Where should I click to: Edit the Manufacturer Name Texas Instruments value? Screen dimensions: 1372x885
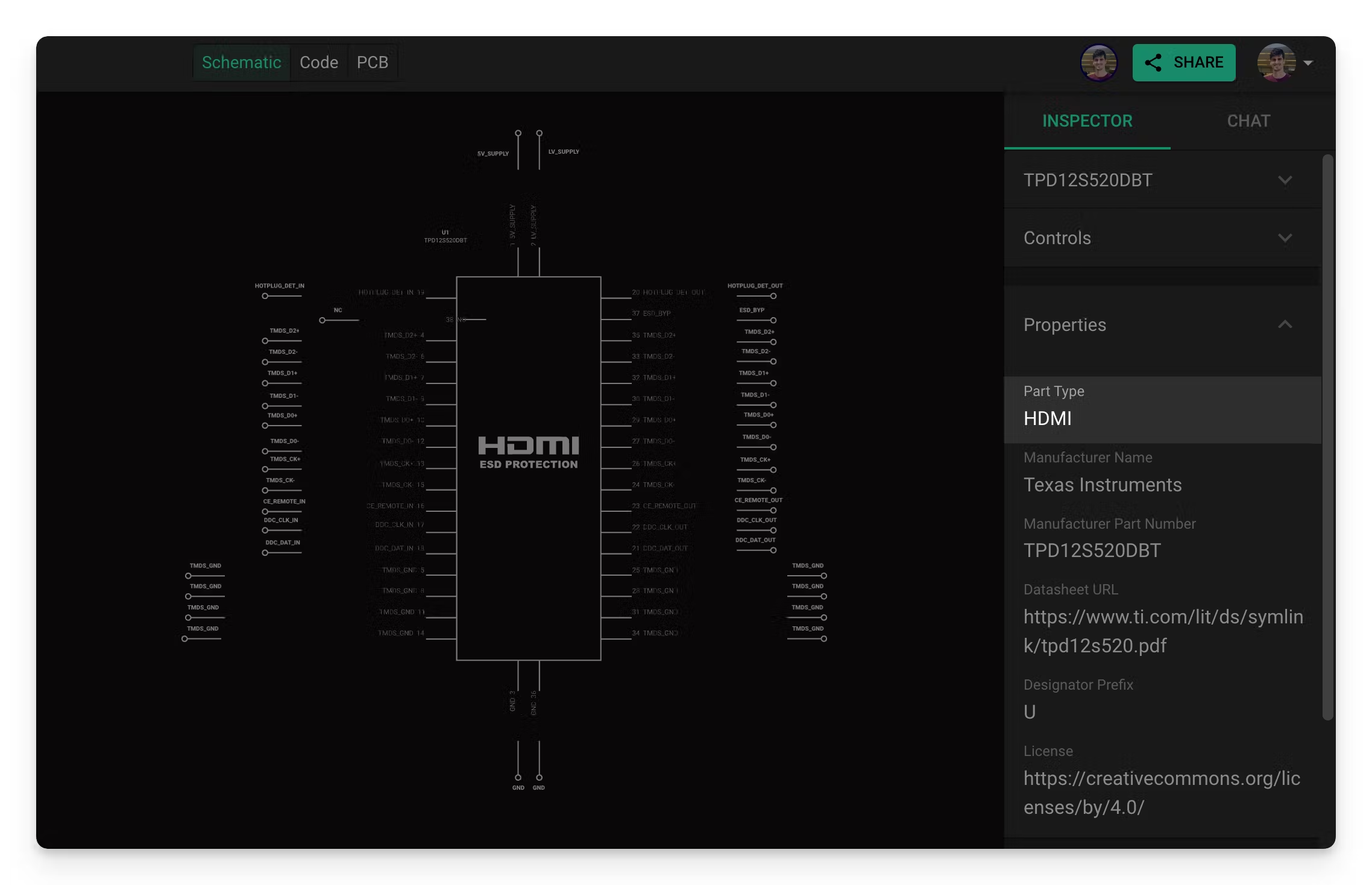click(x=1103, y=485)
